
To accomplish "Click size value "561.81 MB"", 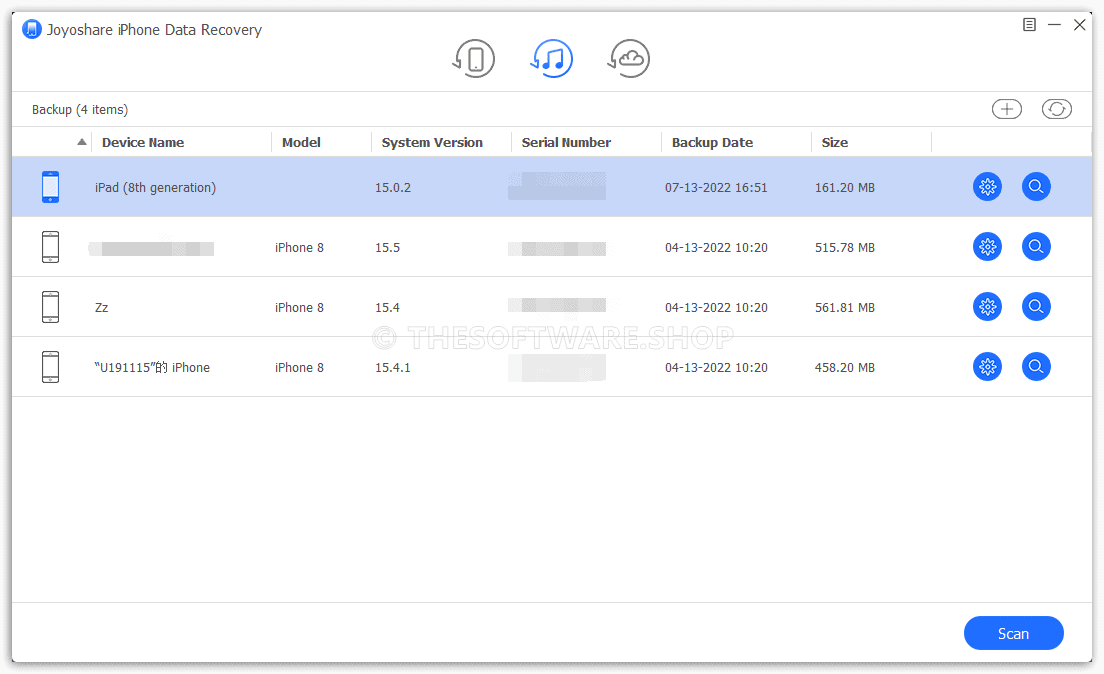I will click(845, 308).
